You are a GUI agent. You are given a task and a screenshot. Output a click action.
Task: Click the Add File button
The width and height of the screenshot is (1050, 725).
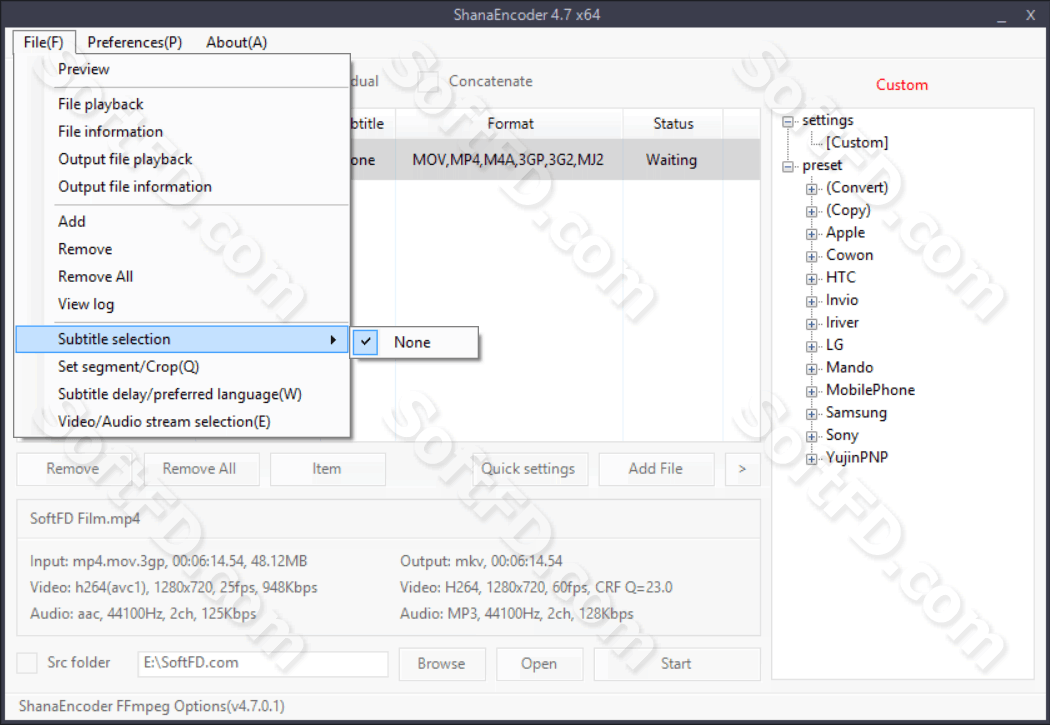[656, 469]
